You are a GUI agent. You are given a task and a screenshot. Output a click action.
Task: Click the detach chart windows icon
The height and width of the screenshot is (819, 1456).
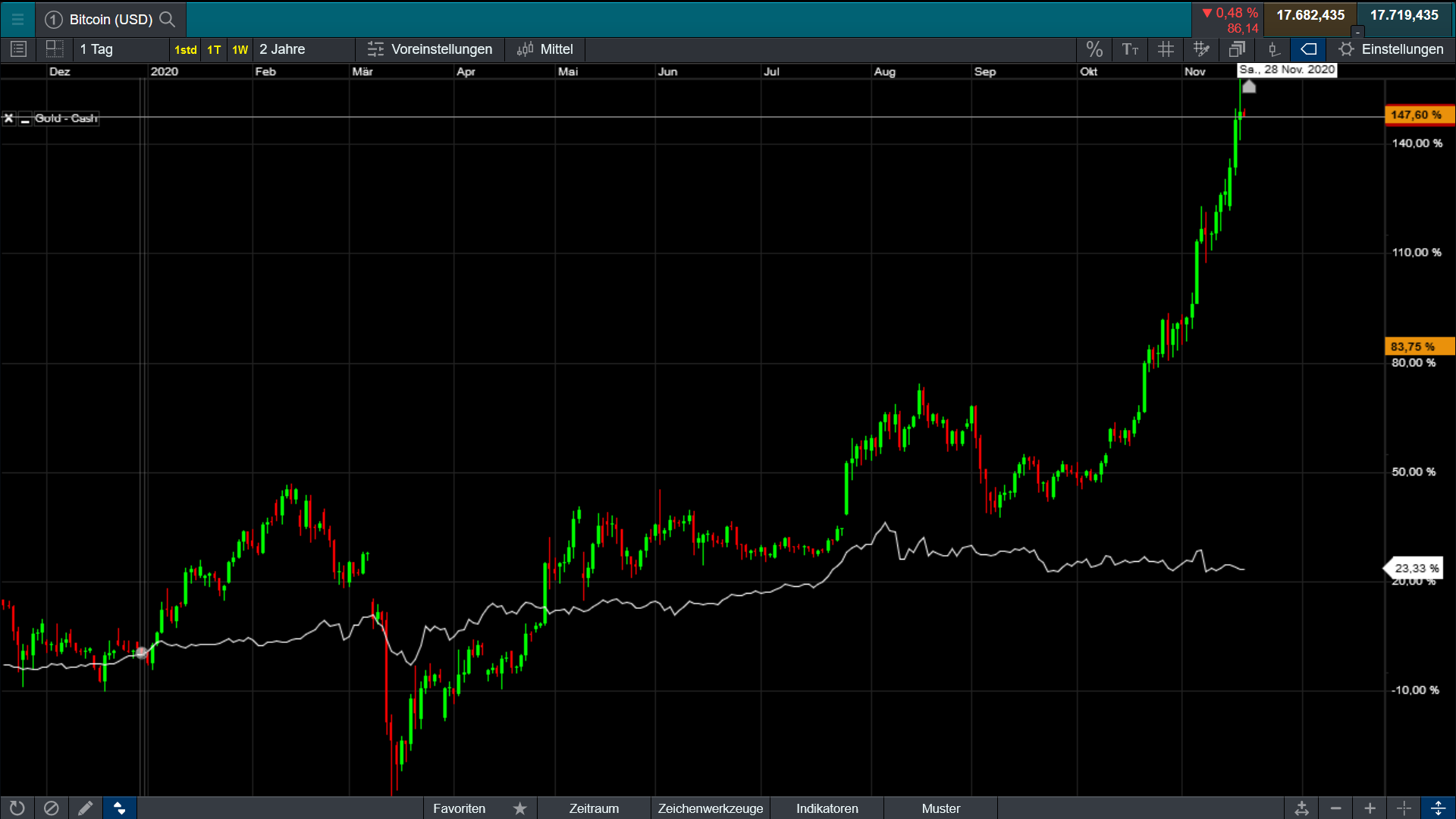coord(1237,49)
